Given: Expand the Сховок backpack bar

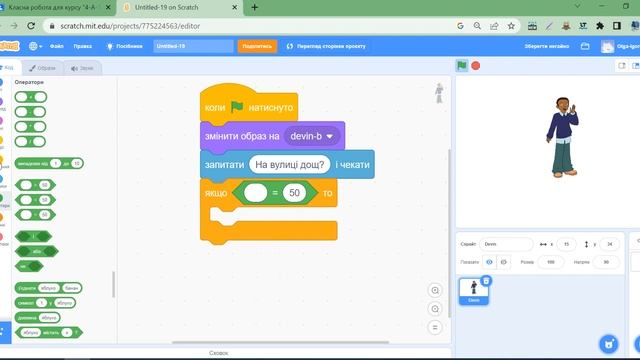Looking at the screenshot, I should 218,353.
